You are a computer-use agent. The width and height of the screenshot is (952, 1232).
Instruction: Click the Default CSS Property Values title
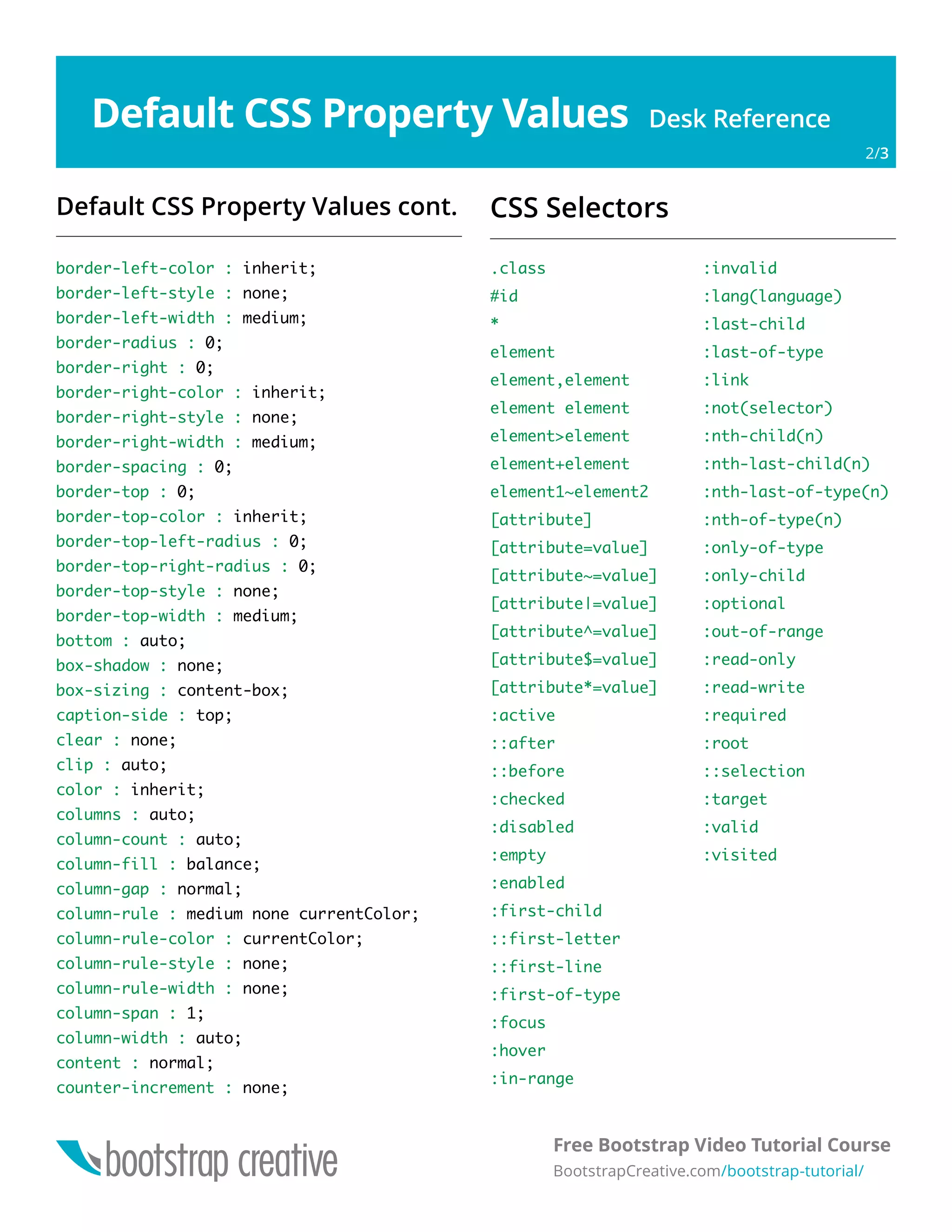tap(360, 113)
